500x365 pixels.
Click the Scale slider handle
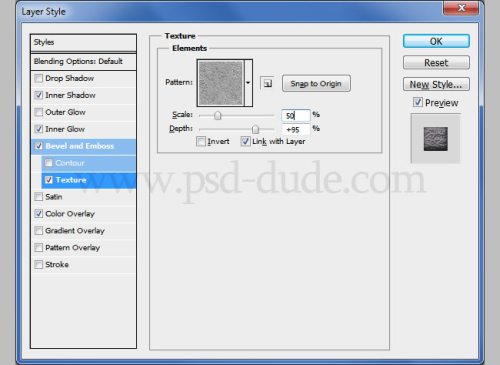click(x=218, y=116)
